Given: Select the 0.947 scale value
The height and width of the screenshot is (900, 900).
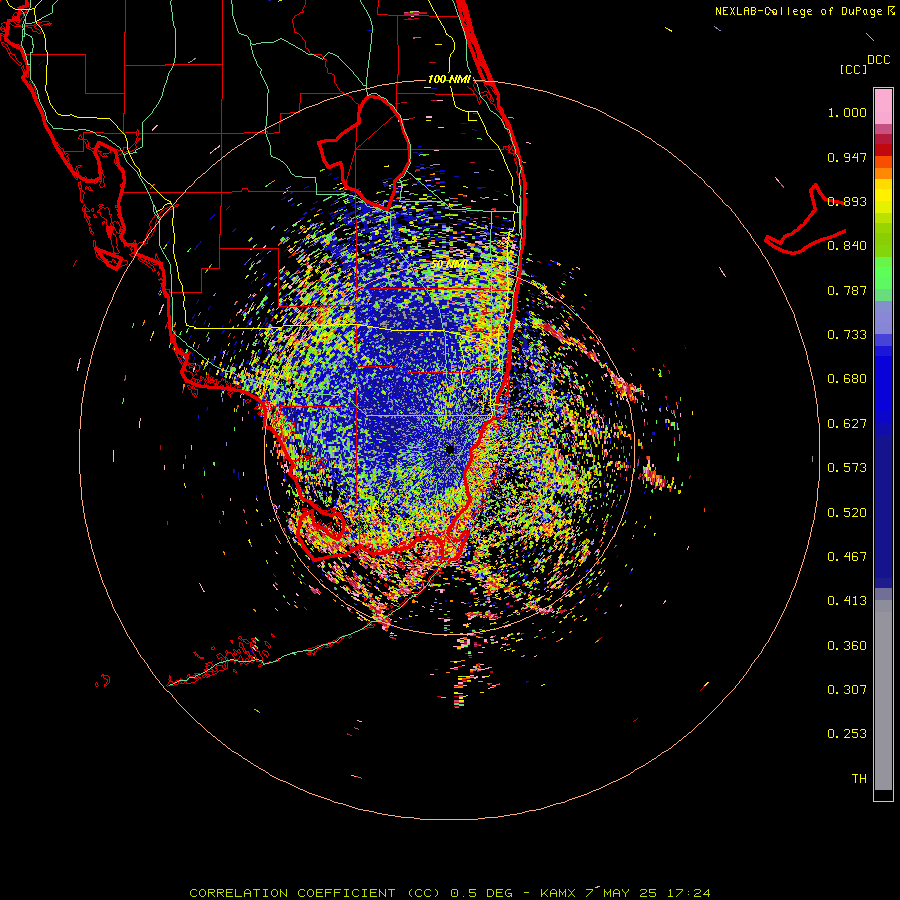Looking at the screenshot, I should 847,157.
